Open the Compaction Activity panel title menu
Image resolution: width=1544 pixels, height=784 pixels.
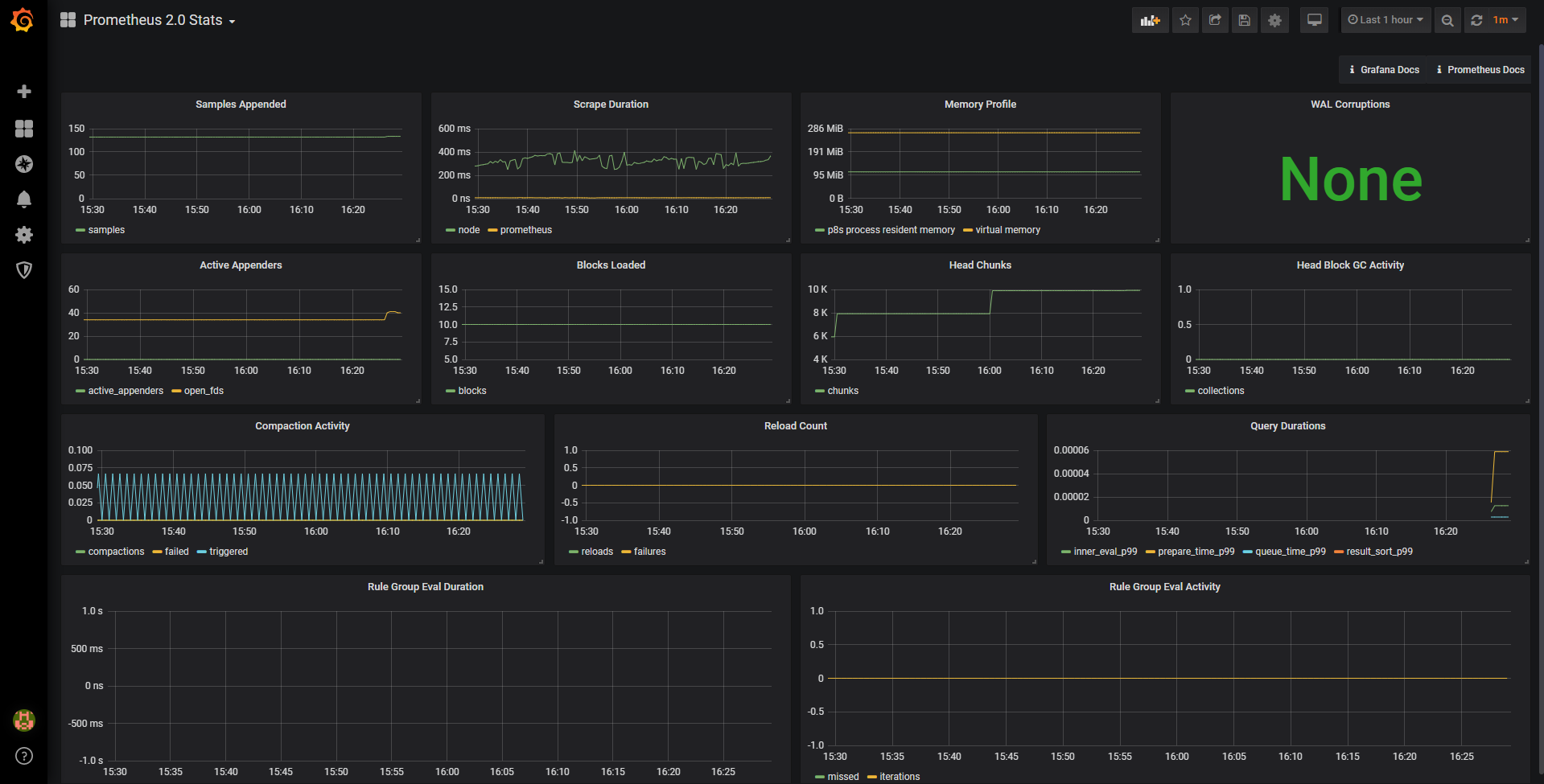(303, 426)
